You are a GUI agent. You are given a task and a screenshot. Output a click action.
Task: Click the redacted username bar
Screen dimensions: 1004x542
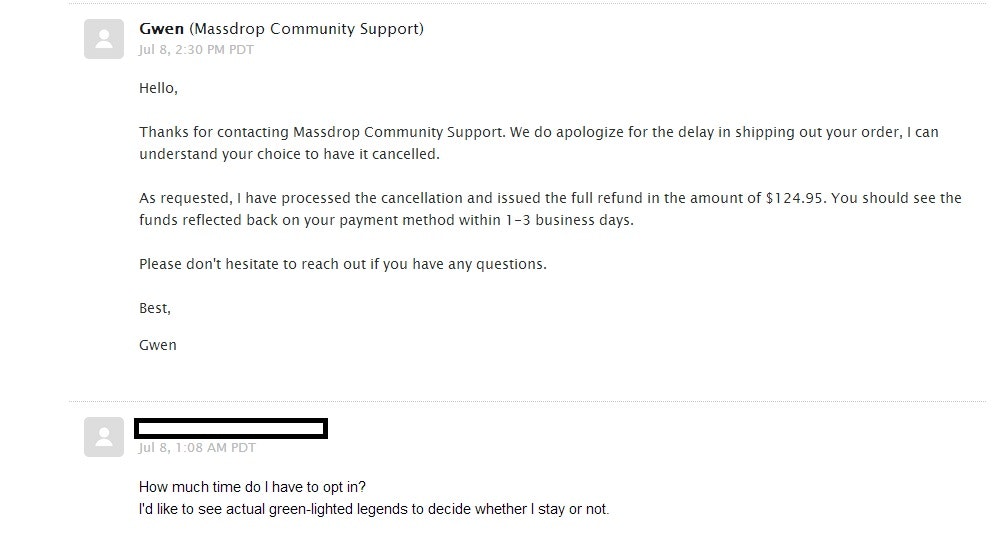pos(231,428)
